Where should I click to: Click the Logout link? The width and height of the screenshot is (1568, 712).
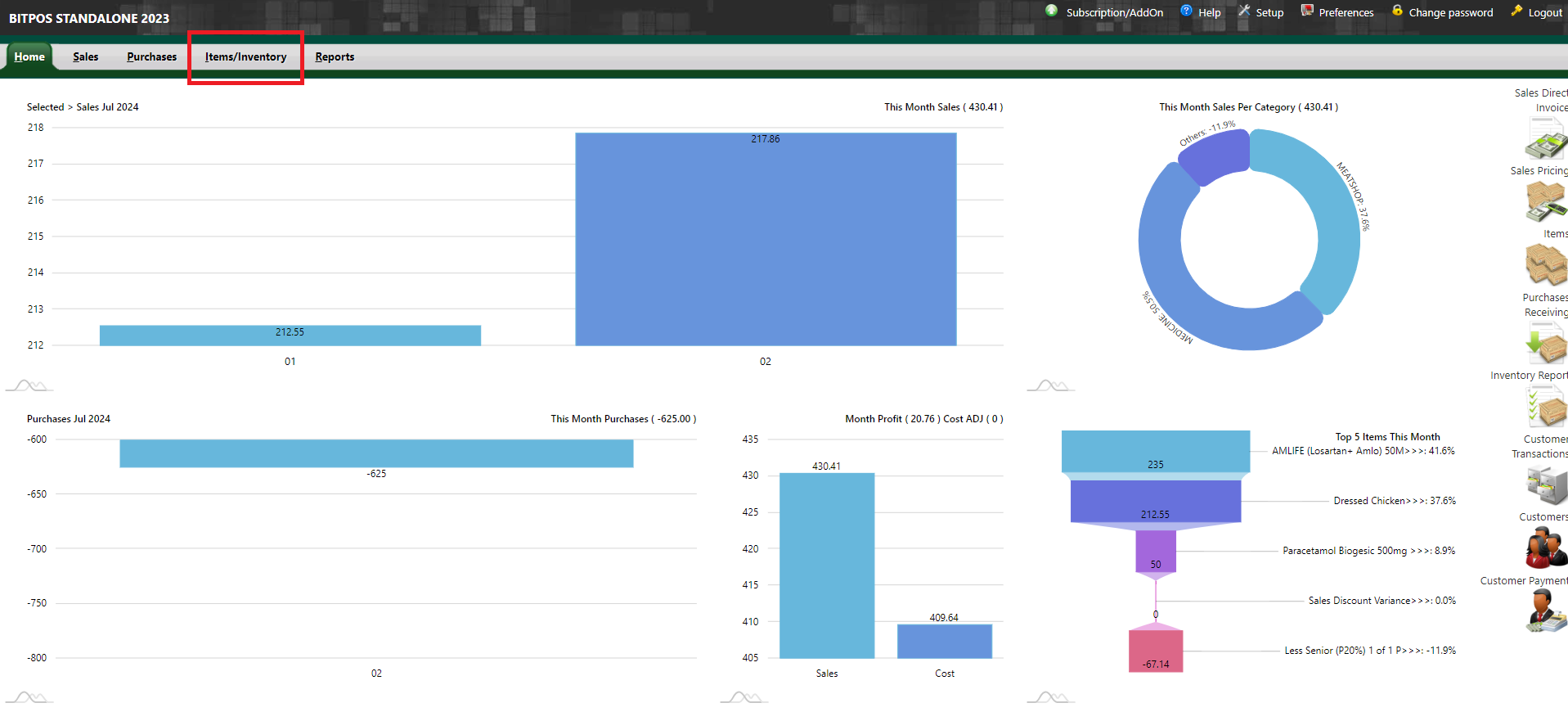point(1544,12)
